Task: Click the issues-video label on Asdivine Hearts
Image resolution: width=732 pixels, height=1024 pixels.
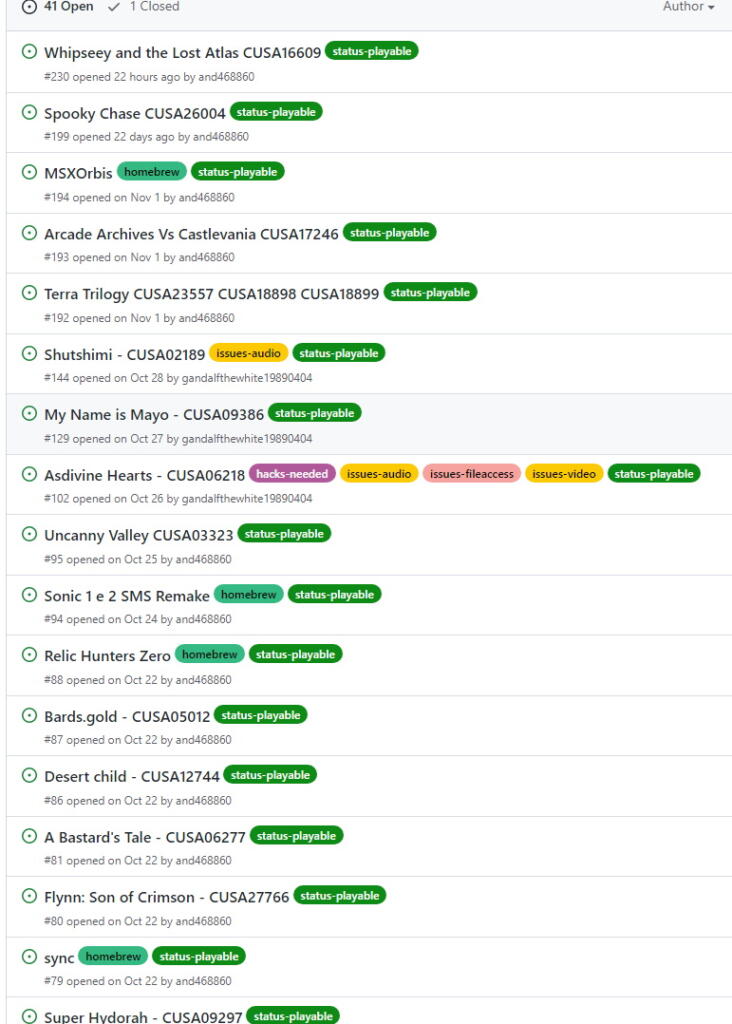Action: coord(564,473)
